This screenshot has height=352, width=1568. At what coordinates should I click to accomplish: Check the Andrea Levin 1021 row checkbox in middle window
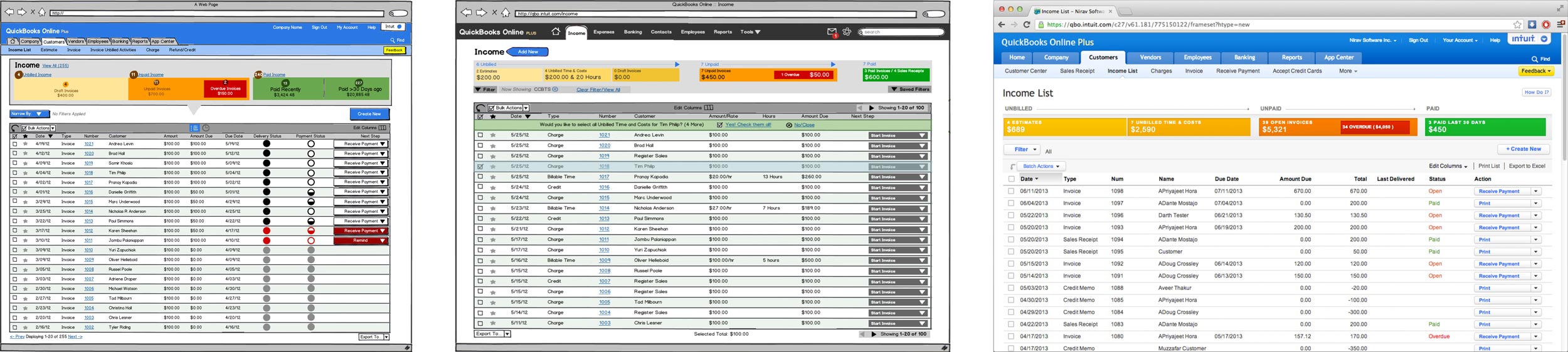480,135
